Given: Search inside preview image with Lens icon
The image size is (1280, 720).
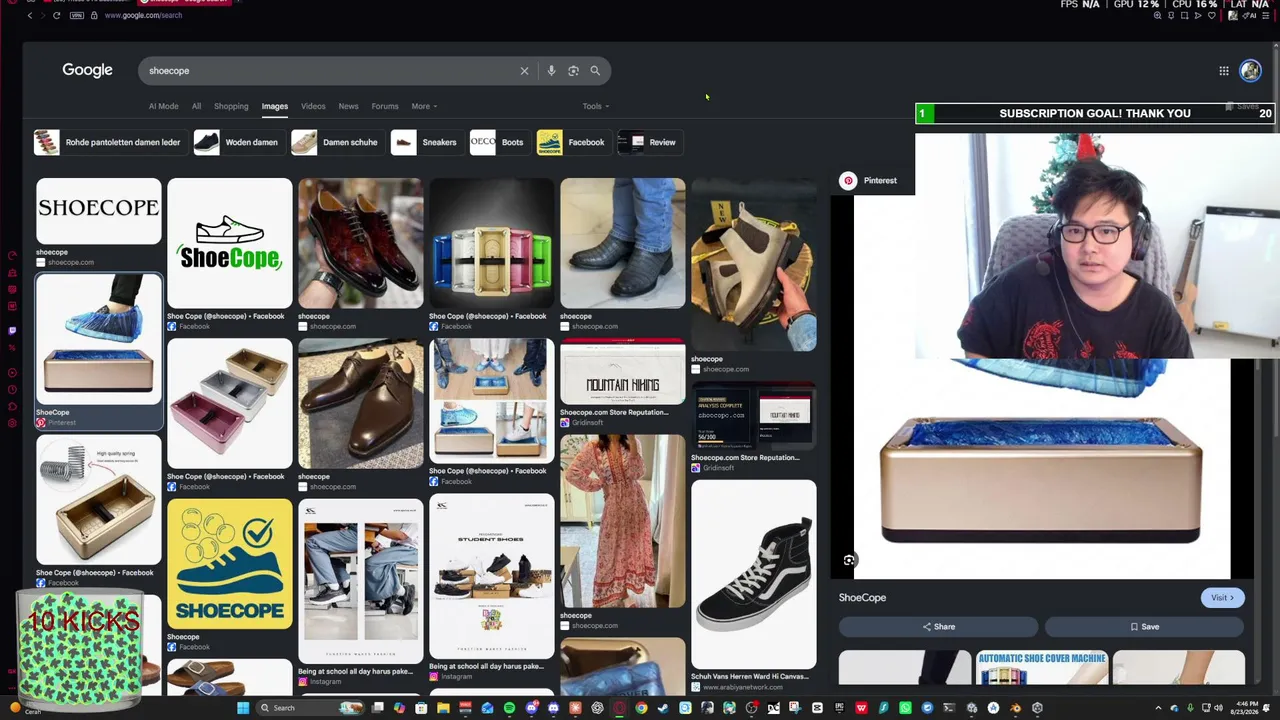Looking at the screenshot, I should coord(849,561).
